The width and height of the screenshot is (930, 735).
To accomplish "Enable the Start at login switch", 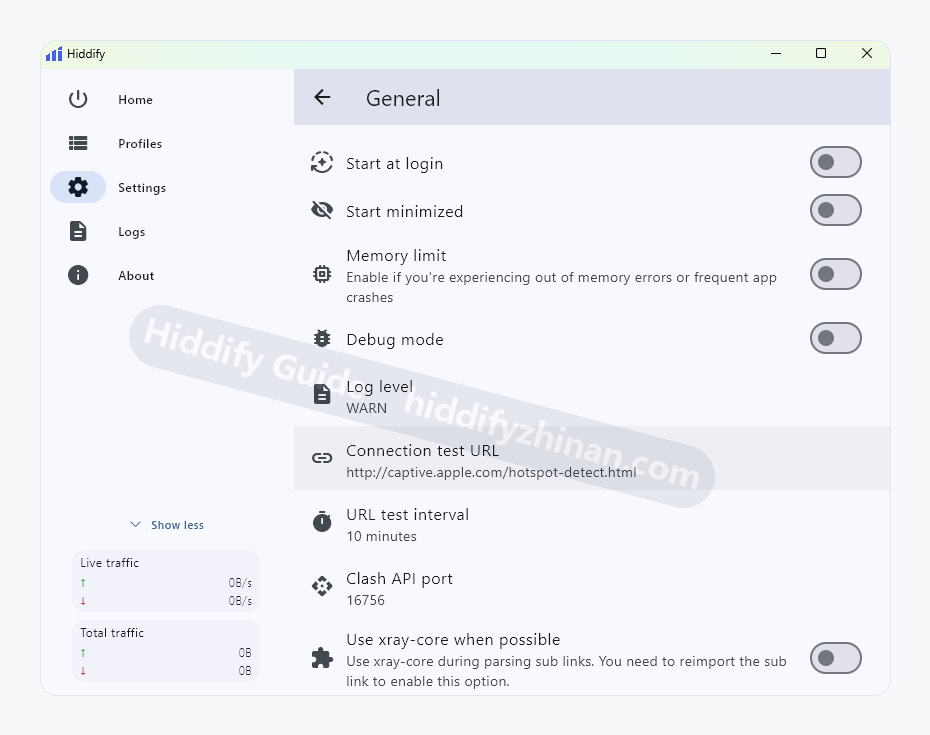I will click(836, 162).
